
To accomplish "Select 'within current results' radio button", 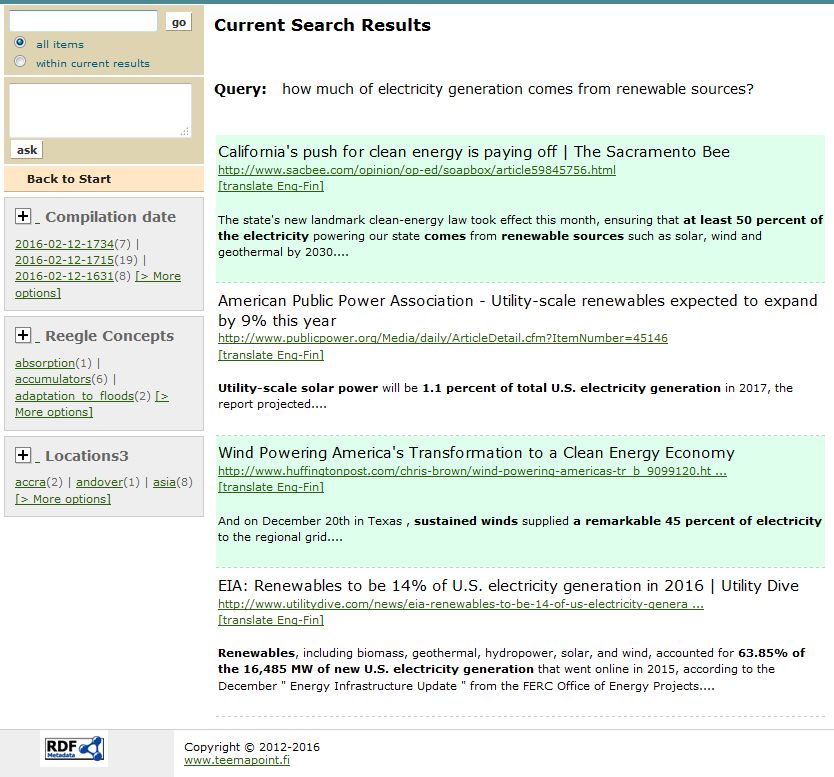I will tap(20, 61).
